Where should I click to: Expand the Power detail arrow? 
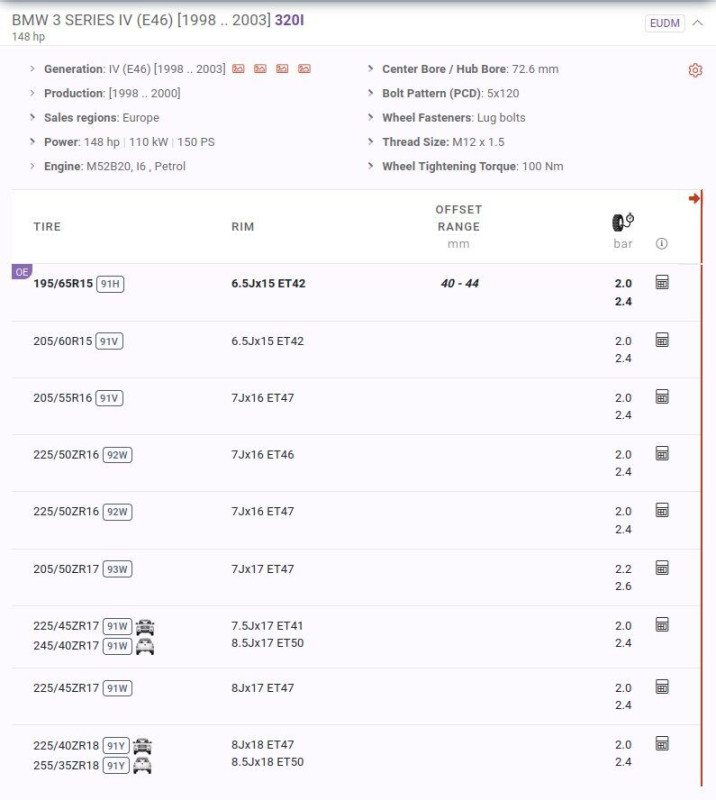[x=32, y=142]
